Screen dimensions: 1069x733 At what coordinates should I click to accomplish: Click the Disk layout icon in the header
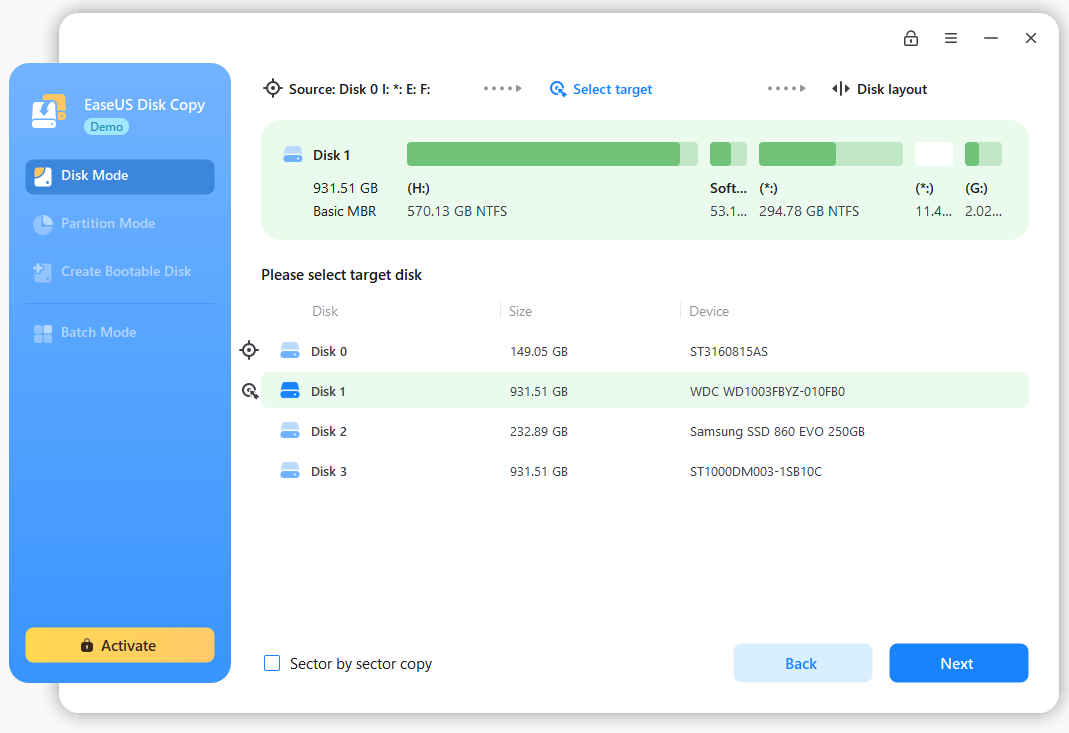pyautogui.click(x=840, y=88)
